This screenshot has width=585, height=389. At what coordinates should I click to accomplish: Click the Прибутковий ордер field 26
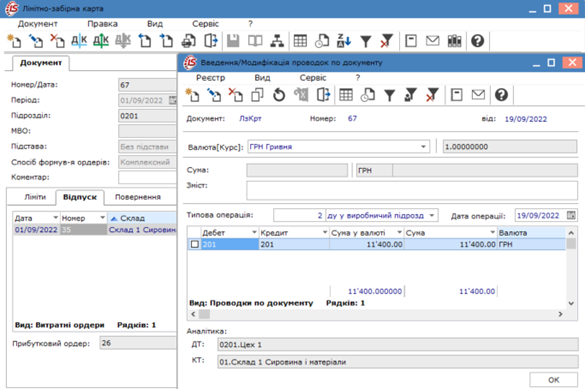pyautogui.click(x=138, y=343)
